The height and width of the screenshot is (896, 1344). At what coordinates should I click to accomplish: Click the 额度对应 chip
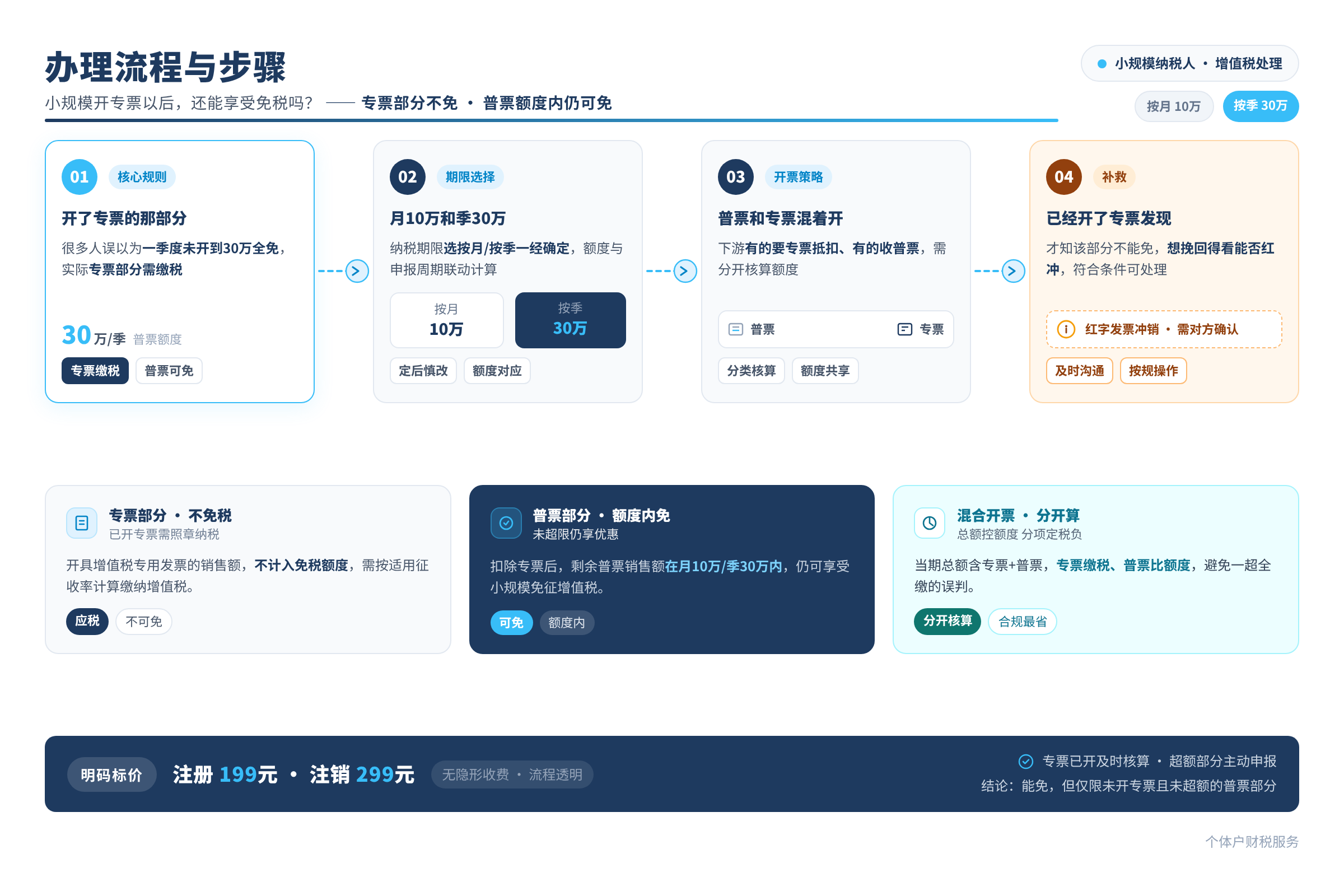497,371
